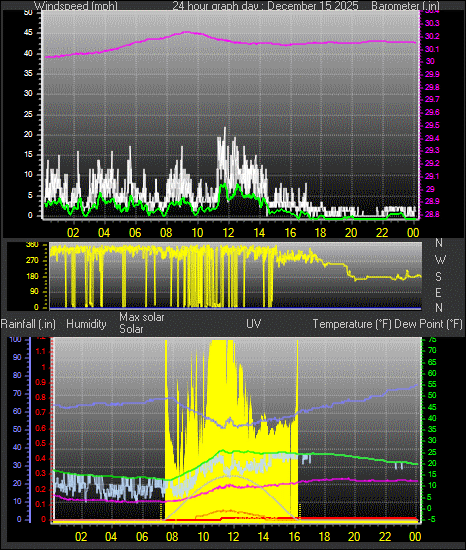This screenshot has height=550, width=466.
Task: Click the 25 mark on the windspeed axis
Action: tap(28, 114)
